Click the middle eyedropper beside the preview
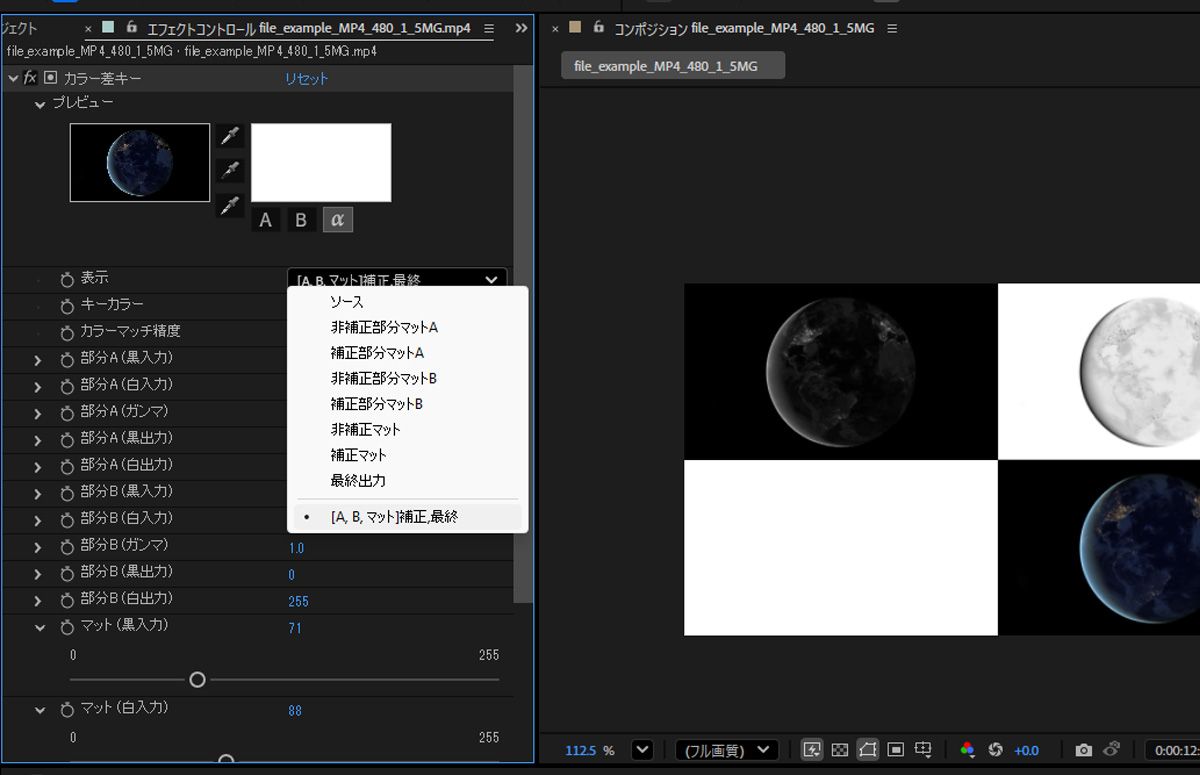Image resolution: width=1200 pixels, height=775 pixels. 230,171
